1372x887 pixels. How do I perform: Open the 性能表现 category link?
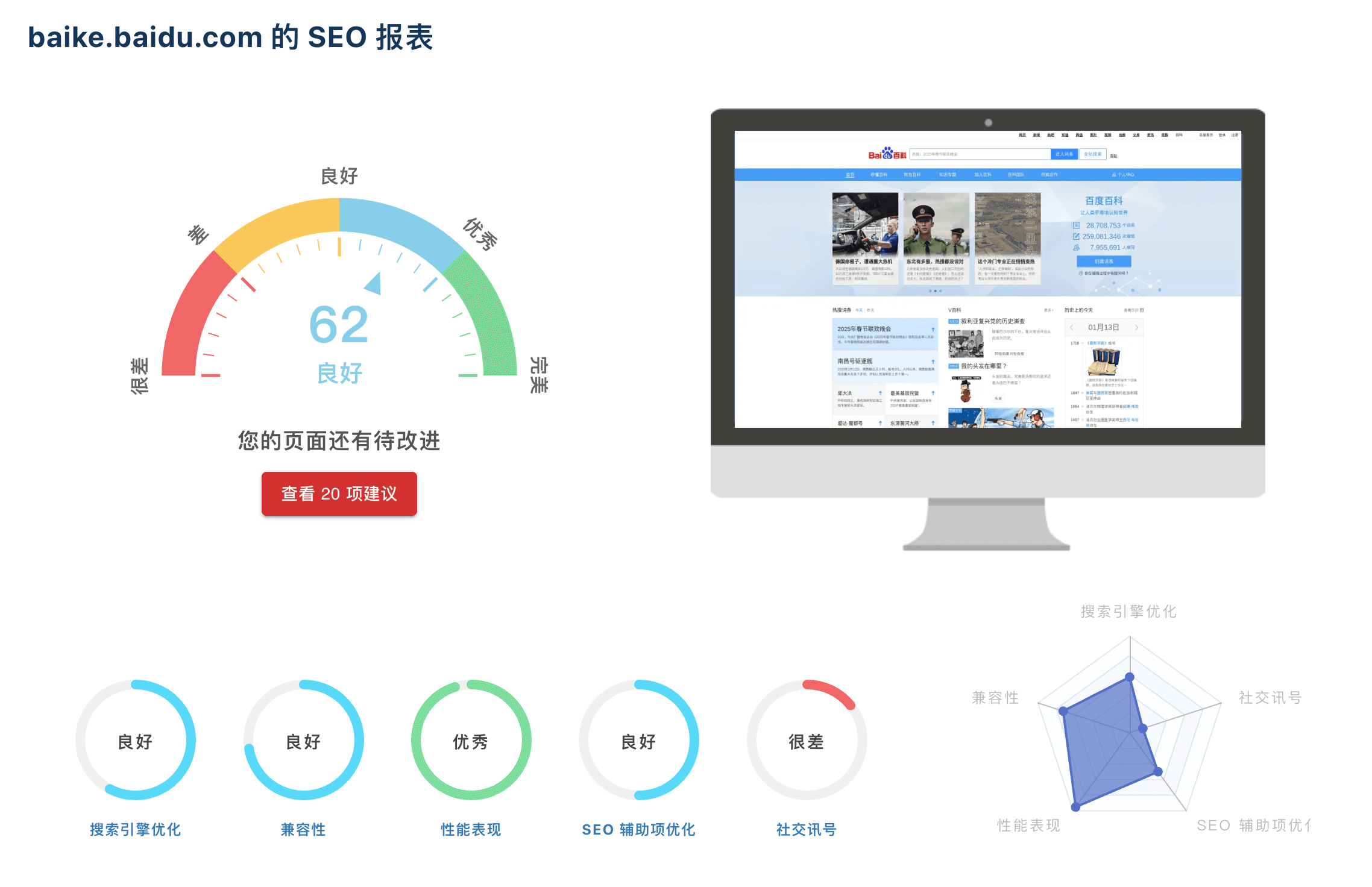(471, 829)
